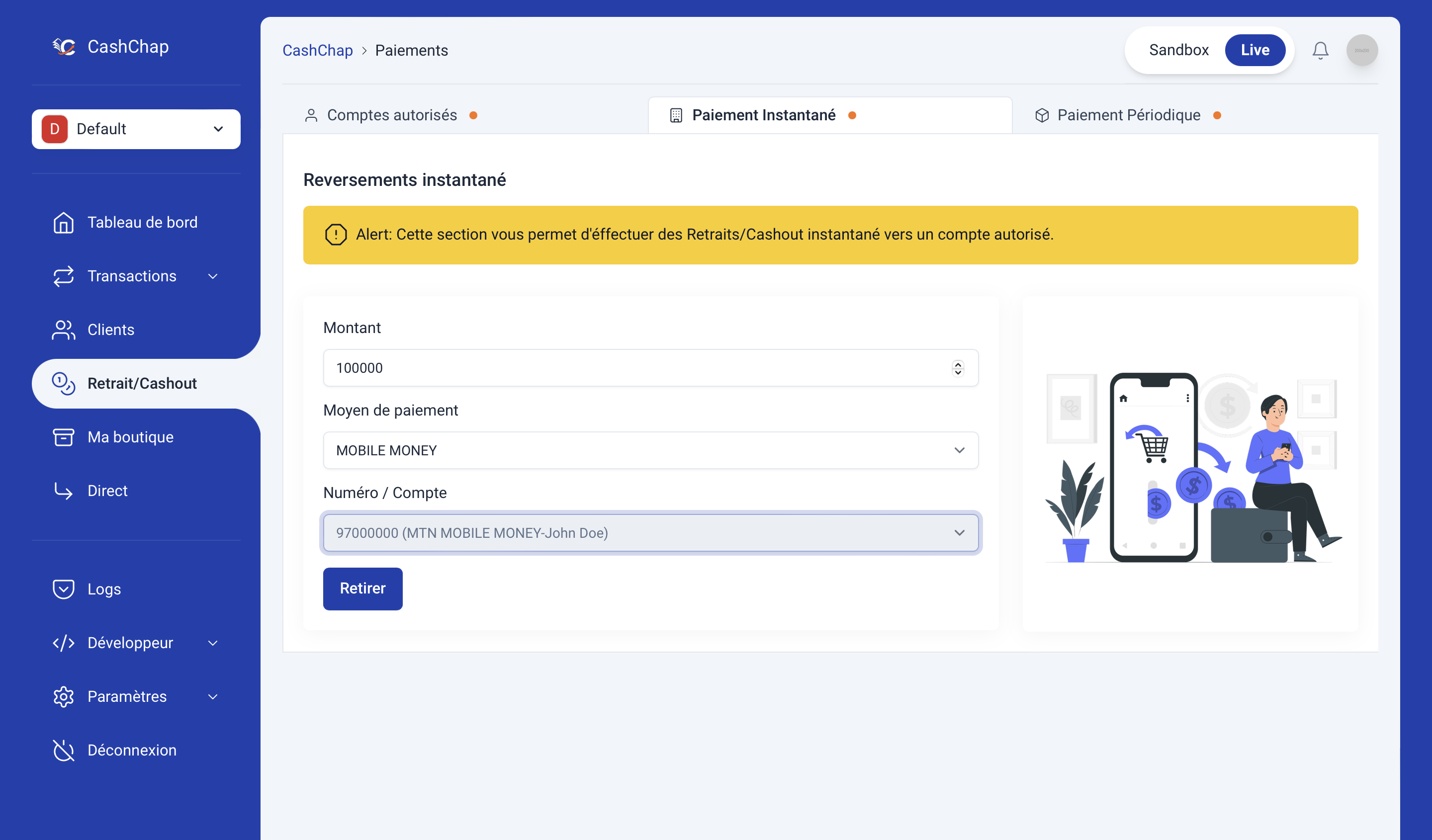Expand the Moyen de paiement dropdown
The width and height of the screenshot is (1432, 840).
(650, 450)
